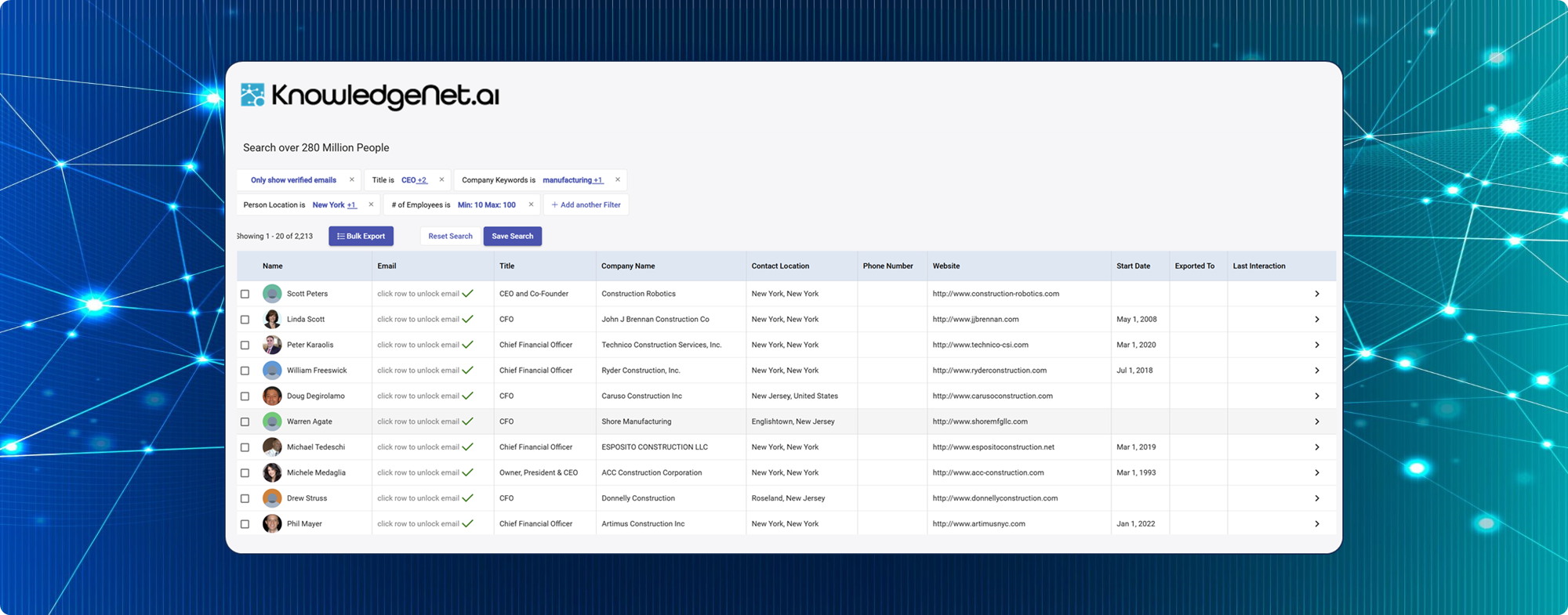The width and height of the screenshot is (1568, 615).
Task: Expand Phil Mayer row with chevron
Action: coord(1317,524)
